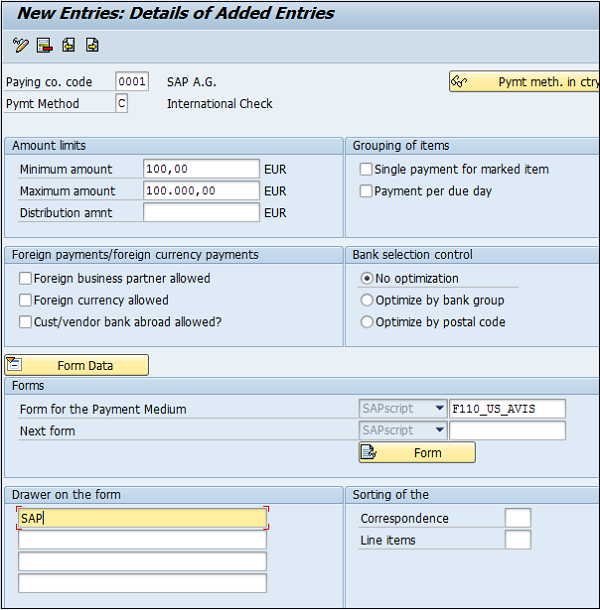Go to the previous entry icon
The image size is (600, 610).
tap(68, 45)
